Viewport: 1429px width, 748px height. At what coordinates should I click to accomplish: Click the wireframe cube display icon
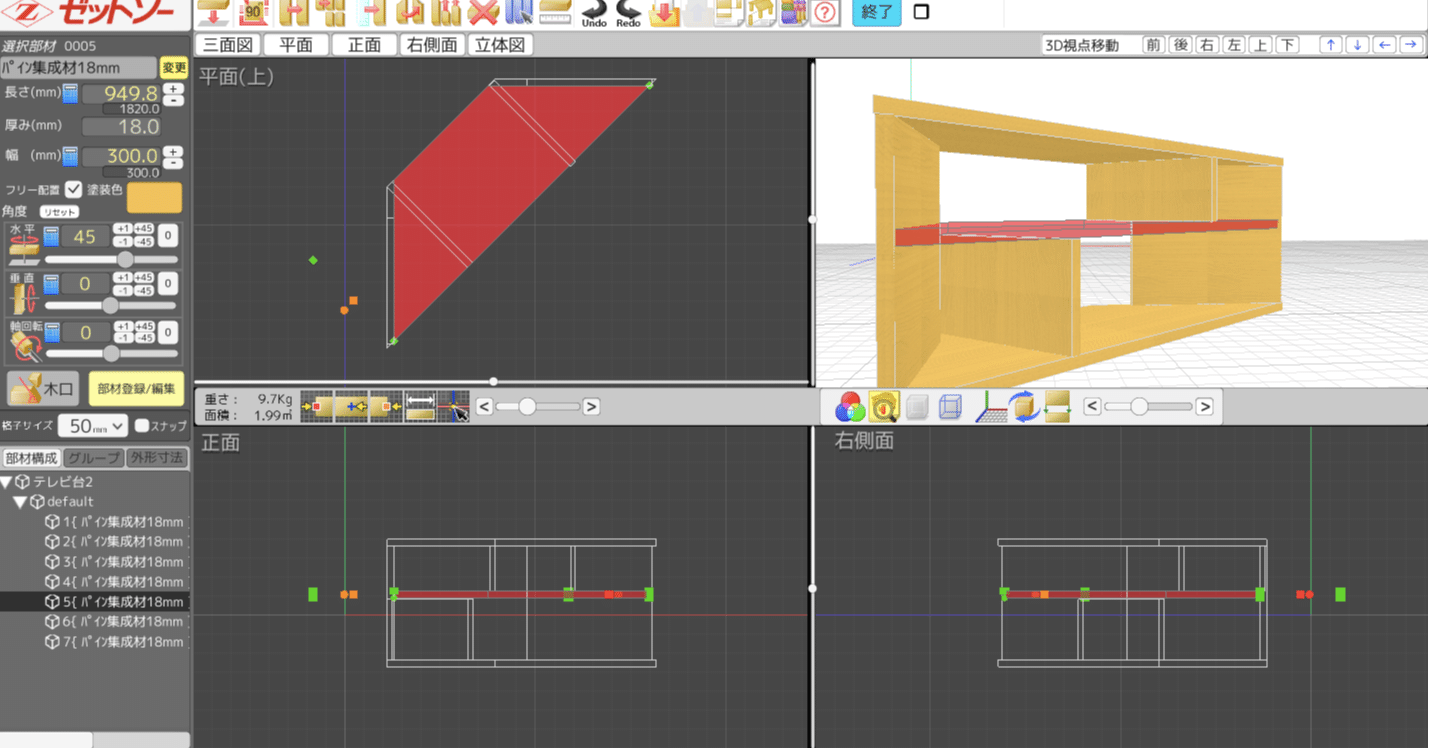tap(951, 406)
